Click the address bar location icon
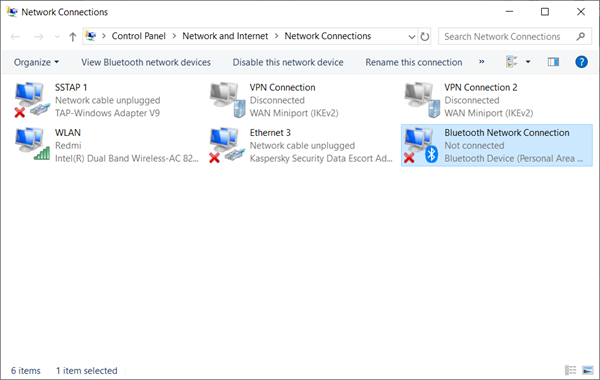The width and height of the screenshot is (600, 380). click(x=91, y=36)
